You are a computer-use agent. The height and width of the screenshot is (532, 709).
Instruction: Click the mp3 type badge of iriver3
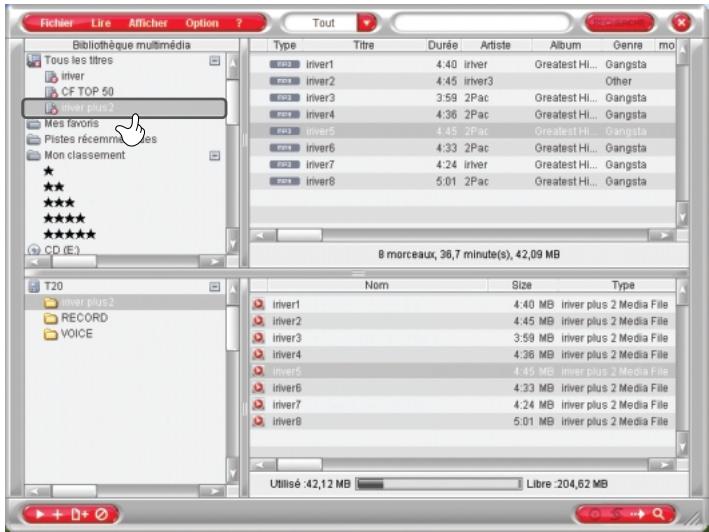pos(284,98)
